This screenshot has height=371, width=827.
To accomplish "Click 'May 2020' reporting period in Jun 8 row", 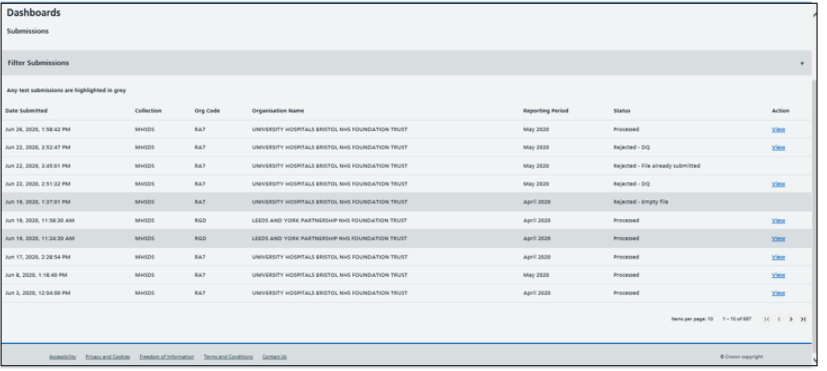I will click(x=536, y=274).
